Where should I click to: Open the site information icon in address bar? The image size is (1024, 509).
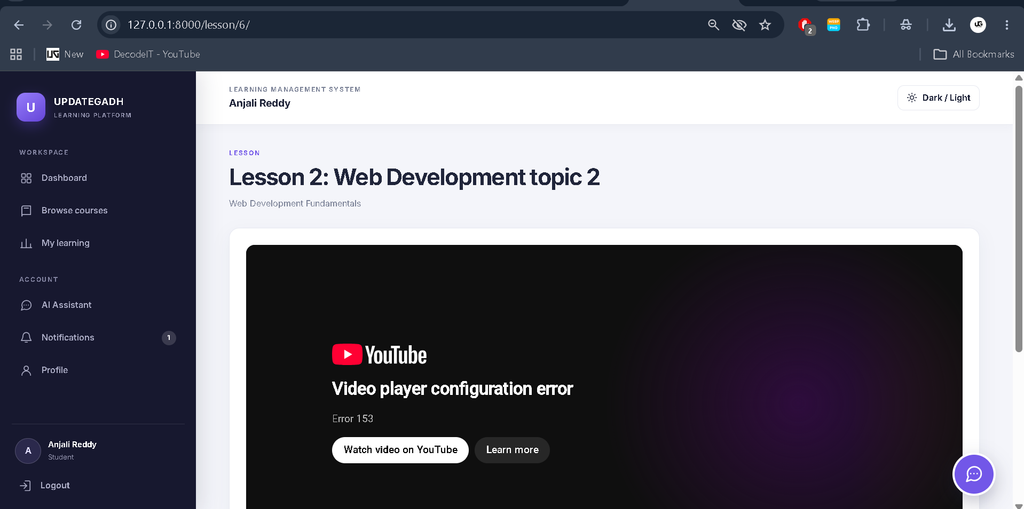click(112, 25)
